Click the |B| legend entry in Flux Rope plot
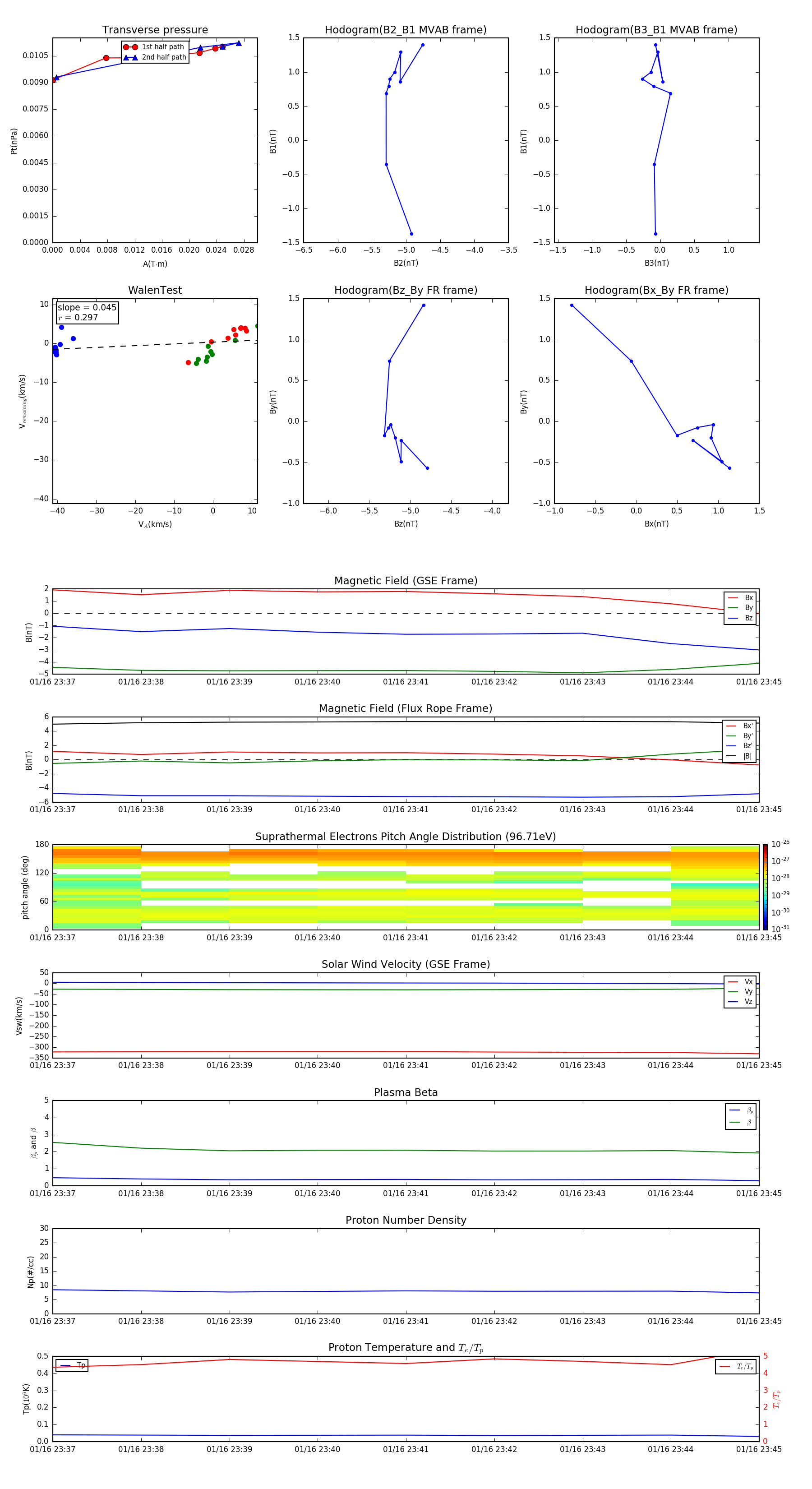This screenshot has height=1489, width=812. tap(739, 756)
